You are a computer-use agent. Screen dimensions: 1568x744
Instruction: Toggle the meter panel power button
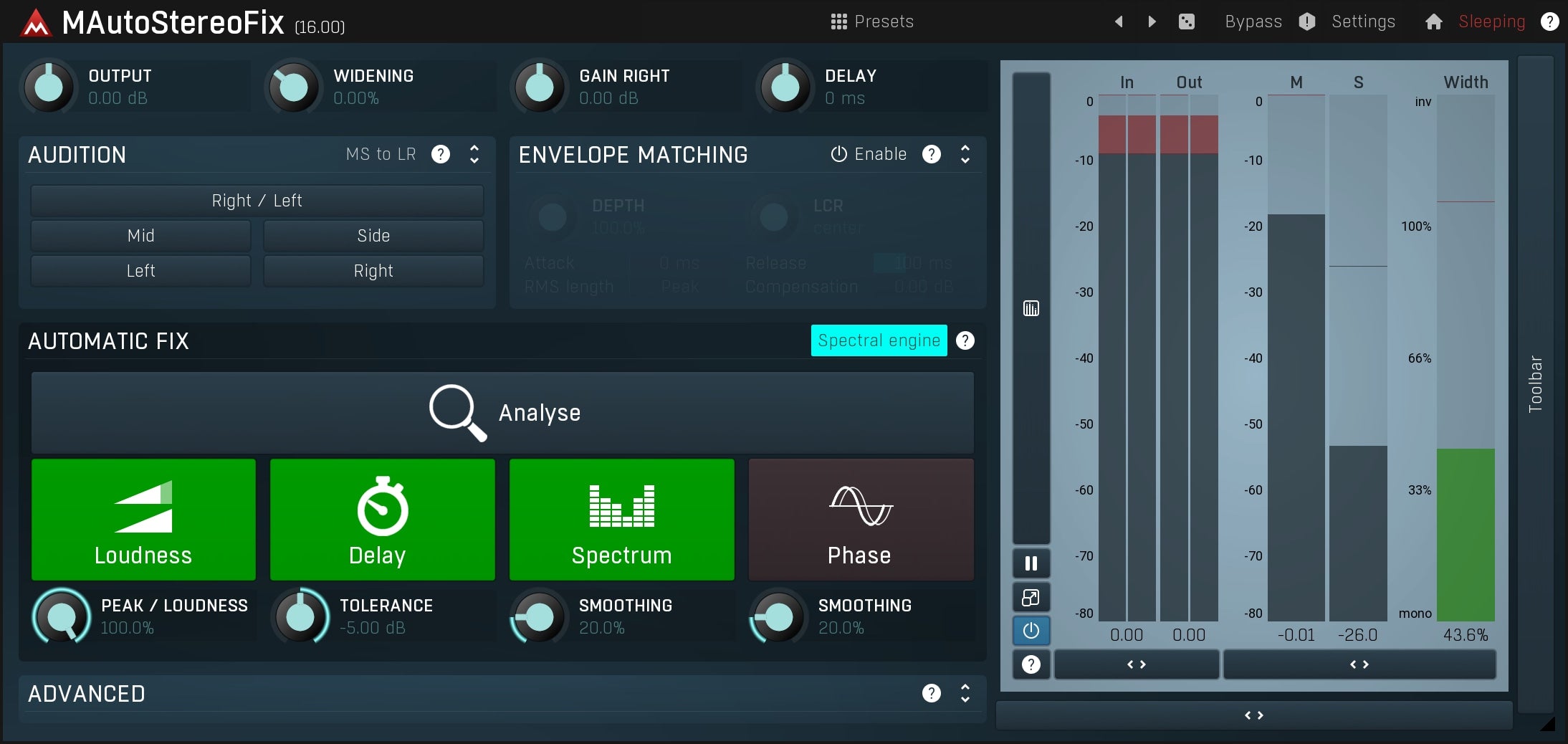pyautogui.click(x=1031, y=631)
